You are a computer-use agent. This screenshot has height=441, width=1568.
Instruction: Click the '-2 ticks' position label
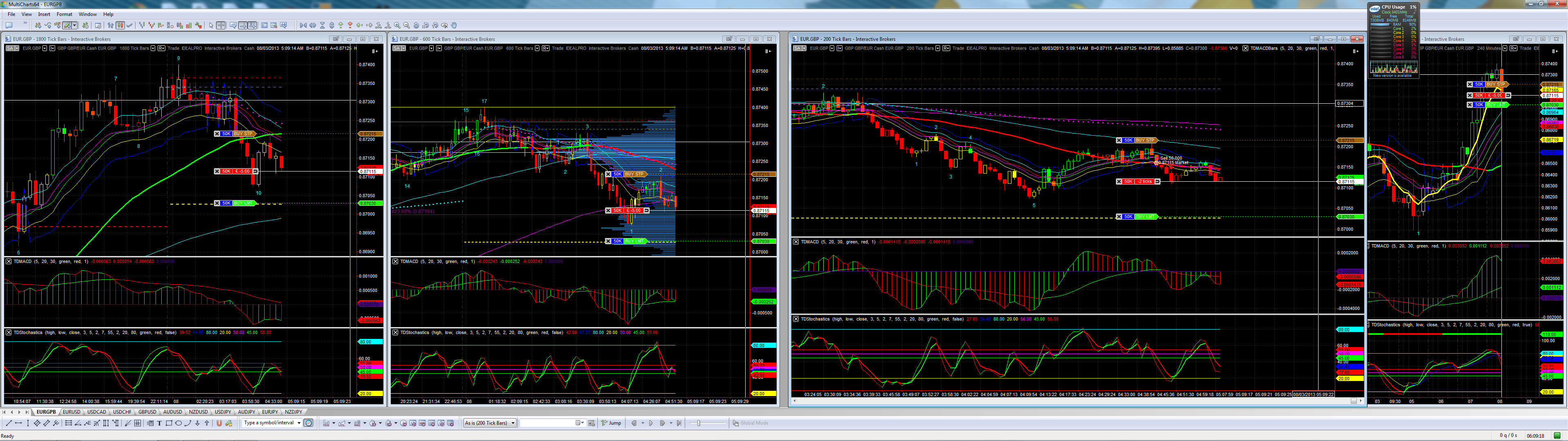1144,182
